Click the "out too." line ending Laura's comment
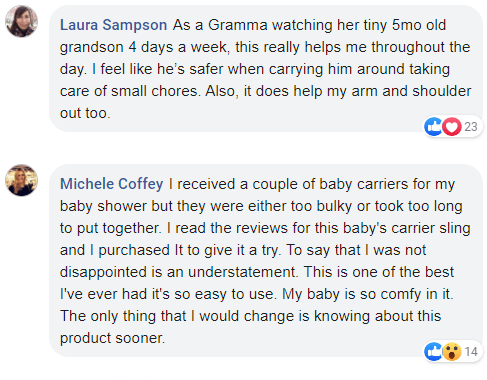This screenshot has height=380, width=487. [x=85, y=113]
